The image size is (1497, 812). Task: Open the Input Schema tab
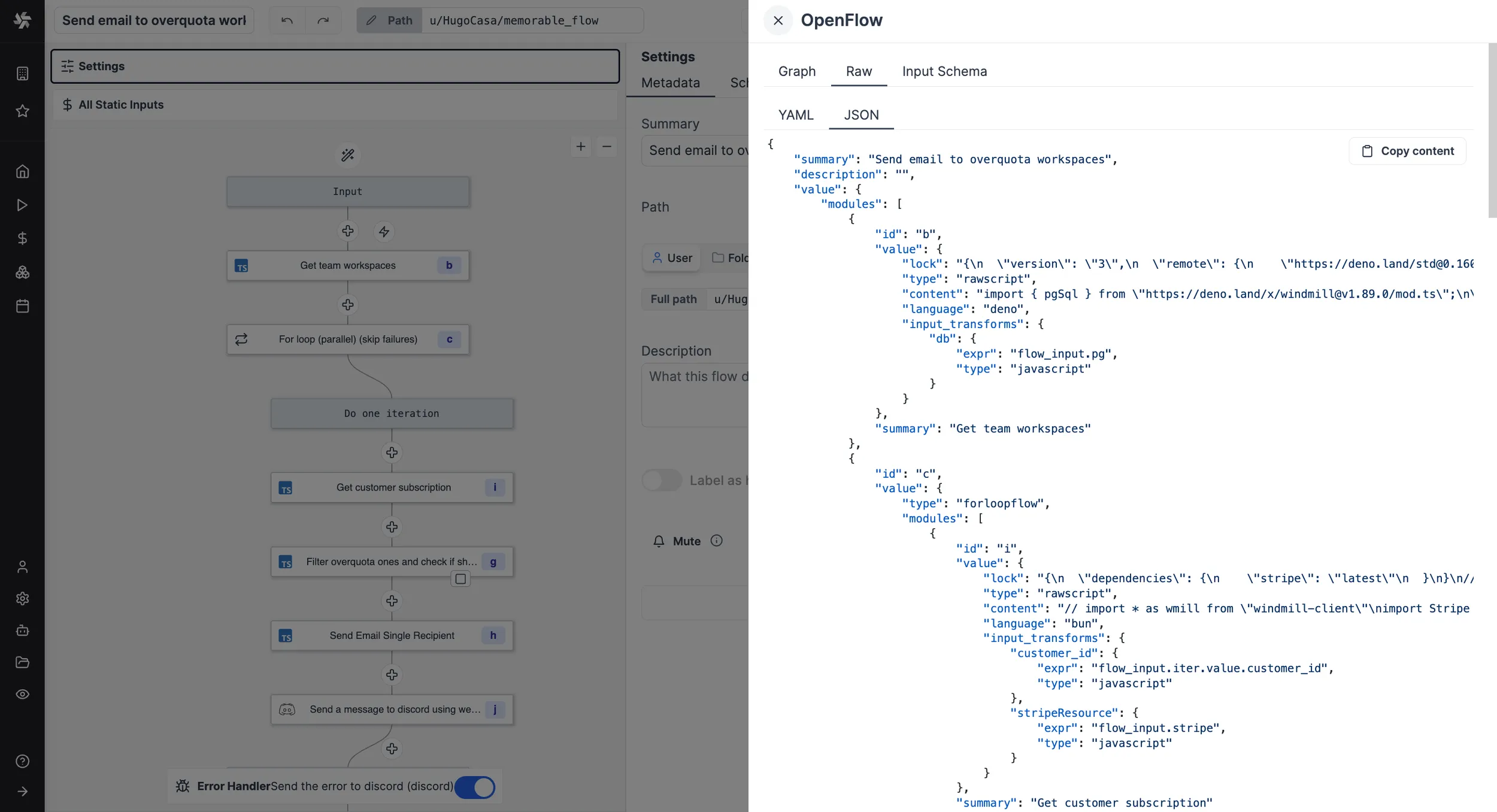(944, 71)
